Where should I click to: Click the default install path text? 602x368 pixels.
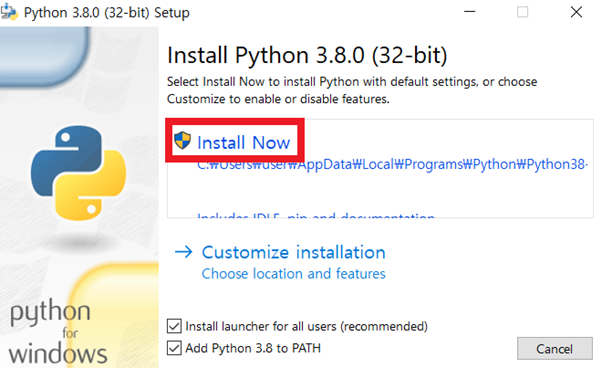[392, 165]
